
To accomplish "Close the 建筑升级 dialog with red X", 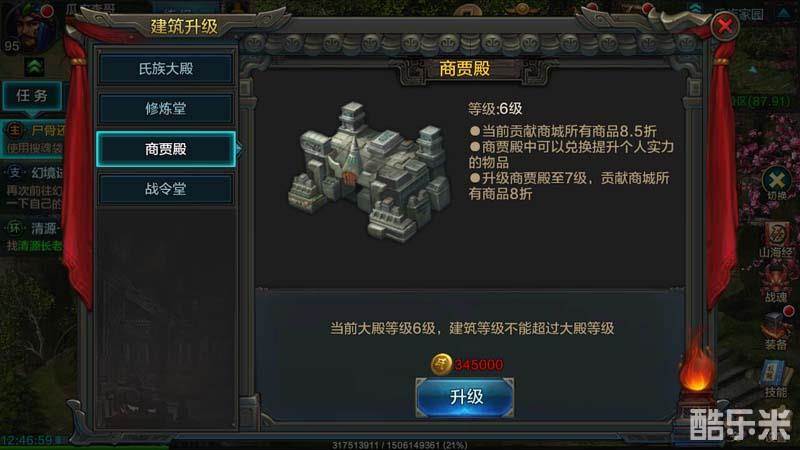I will pyautogui.click(x=725, y=26).
